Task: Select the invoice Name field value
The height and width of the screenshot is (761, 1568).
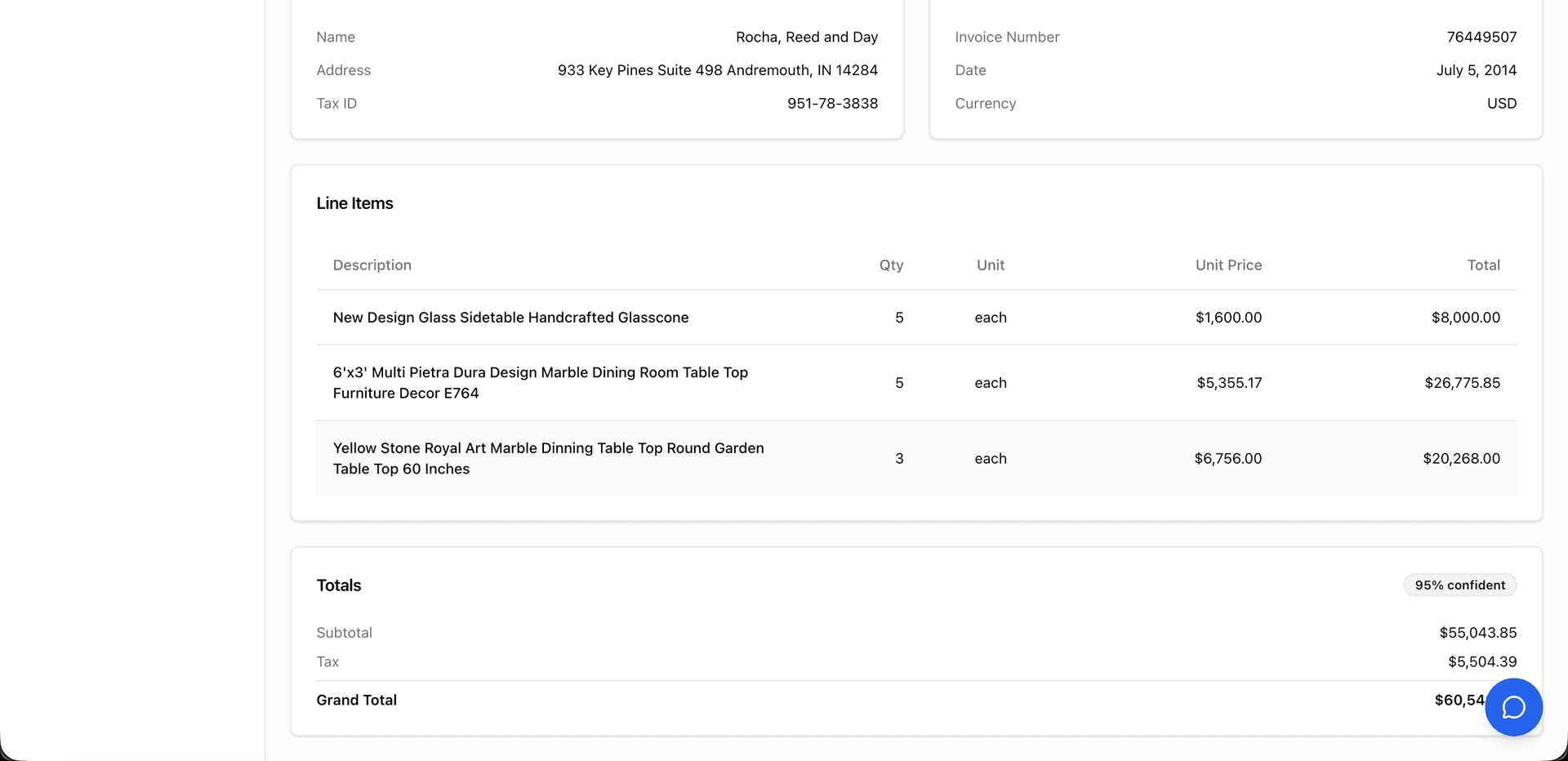Action: [x=806, y=37]
